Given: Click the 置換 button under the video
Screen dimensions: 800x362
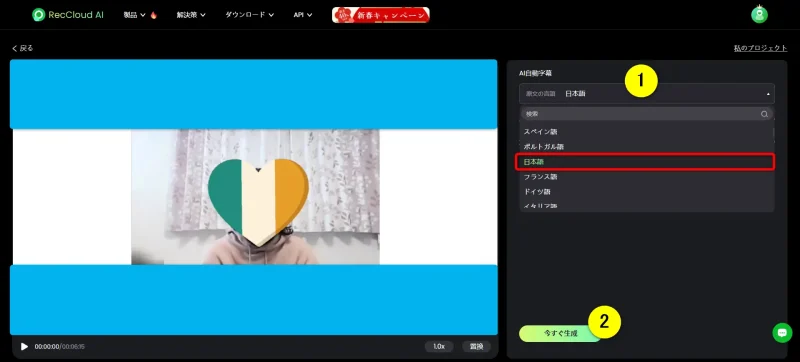Looking at the screenshot, I should 477,347.
